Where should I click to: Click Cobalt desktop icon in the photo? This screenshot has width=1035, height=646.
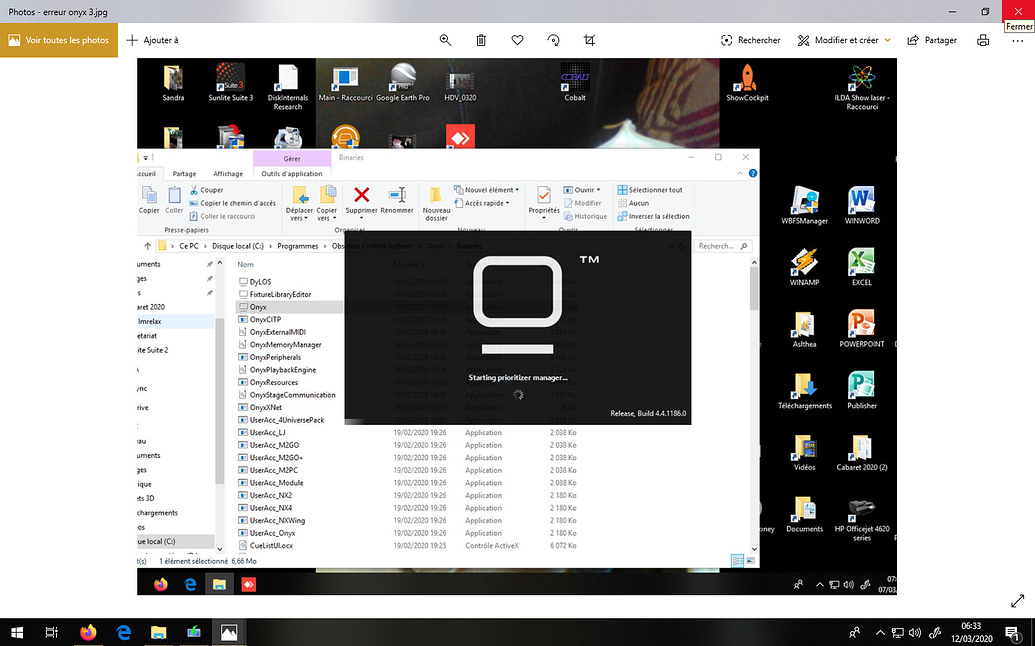[x=574, y=82]
